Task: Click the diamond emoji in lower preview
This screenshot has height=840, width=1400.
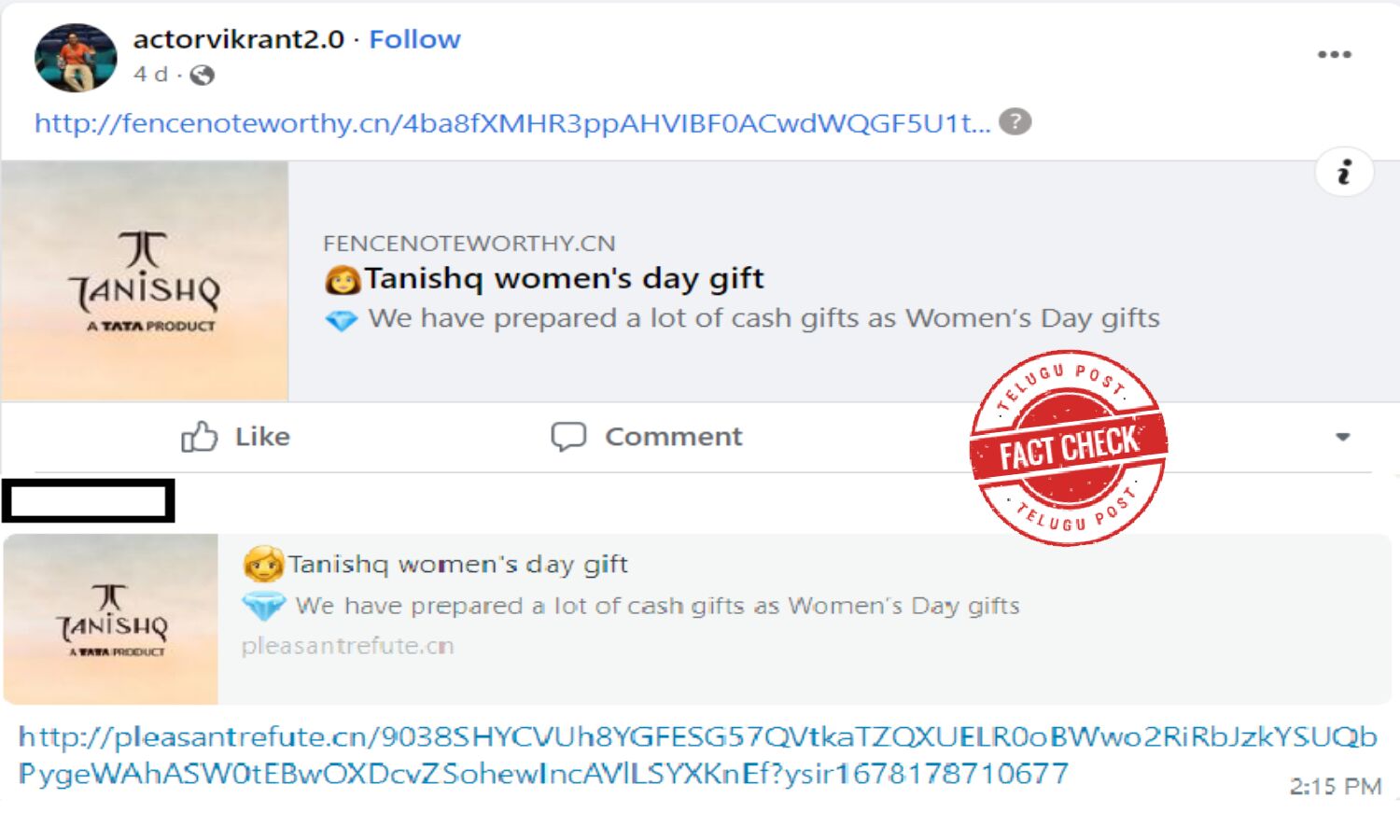Action: coord(263,607)
